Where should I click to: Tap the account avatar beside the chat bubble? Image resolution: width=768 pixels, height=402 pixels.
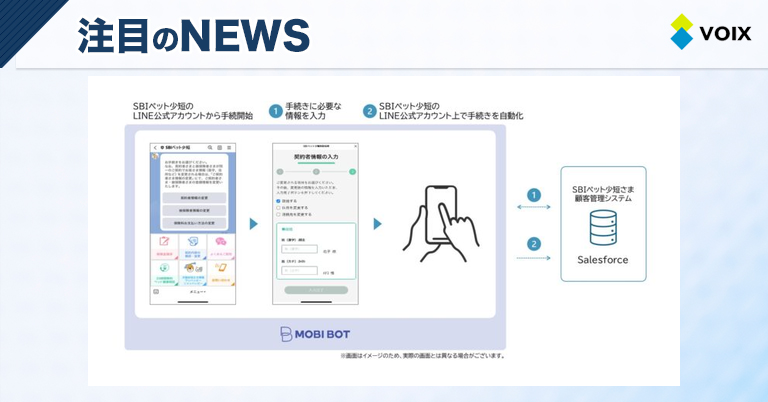point(155,157)
